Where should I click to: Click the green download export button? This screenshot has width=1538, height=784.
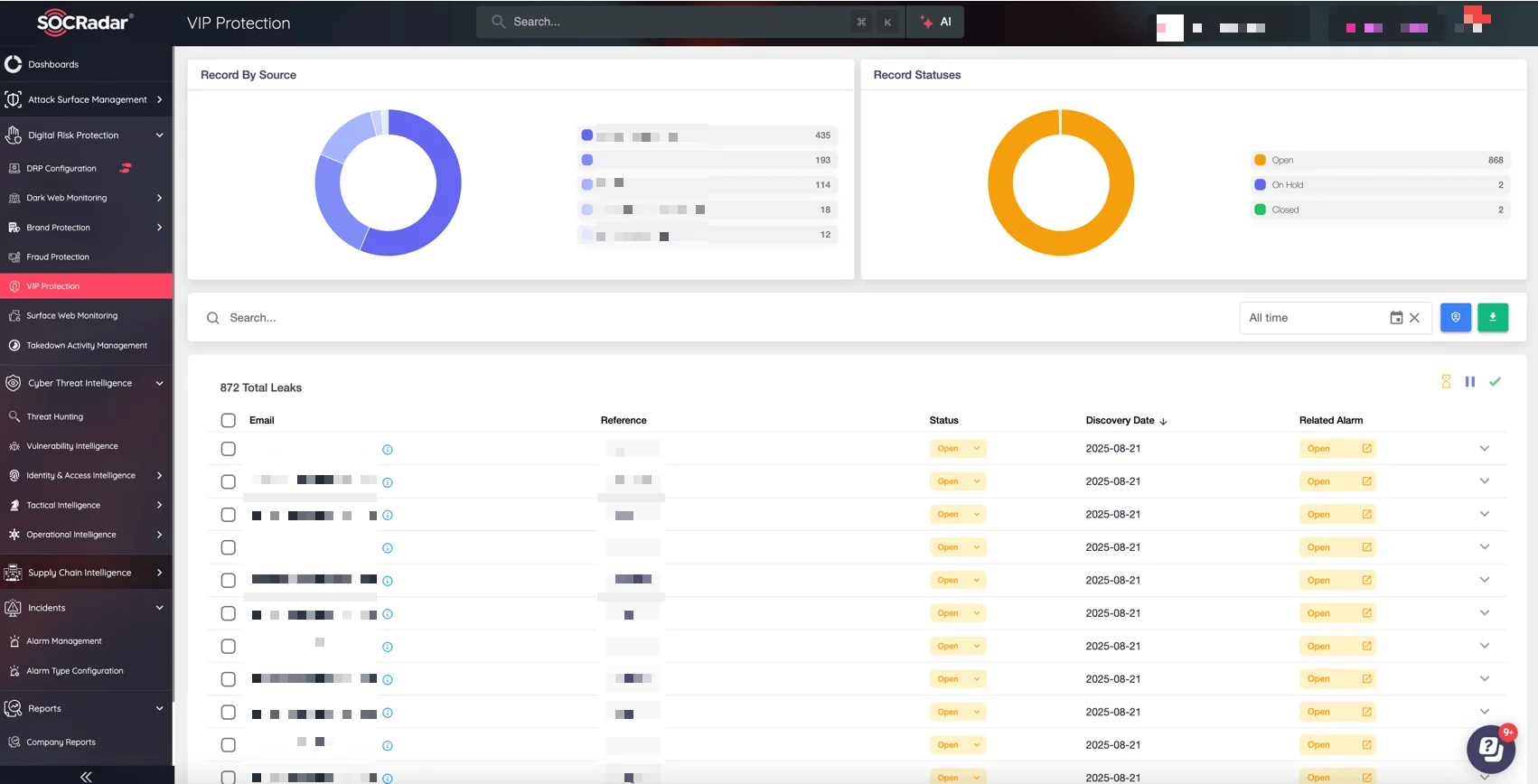(1493, 317)
